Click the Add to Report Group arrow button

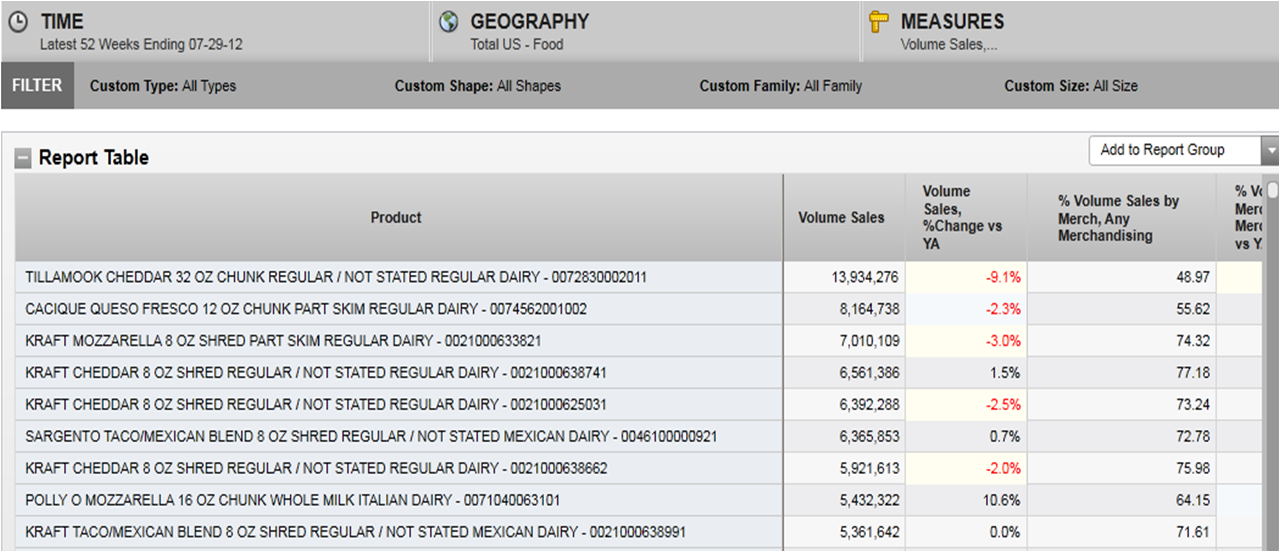(x=1270, y=151)
